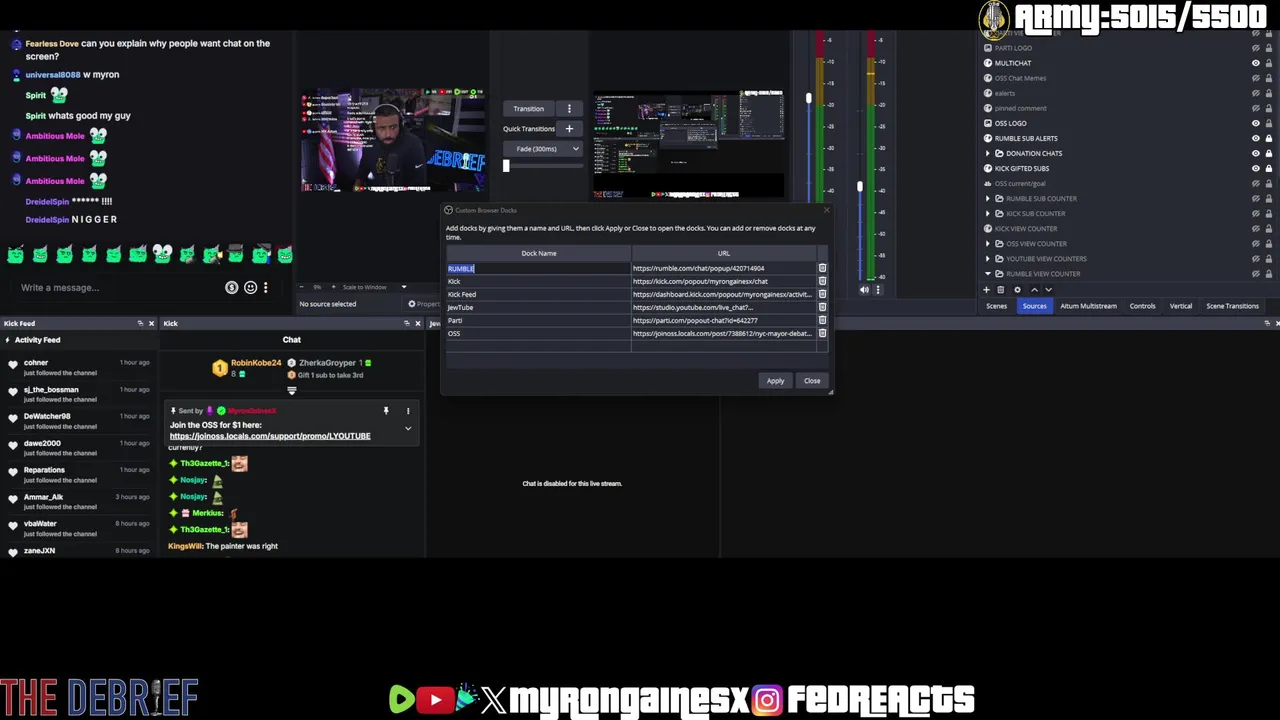Screen dimensions: 1280x720
Task: Expand the DONATION CHATS group
Action: point(987,153)
